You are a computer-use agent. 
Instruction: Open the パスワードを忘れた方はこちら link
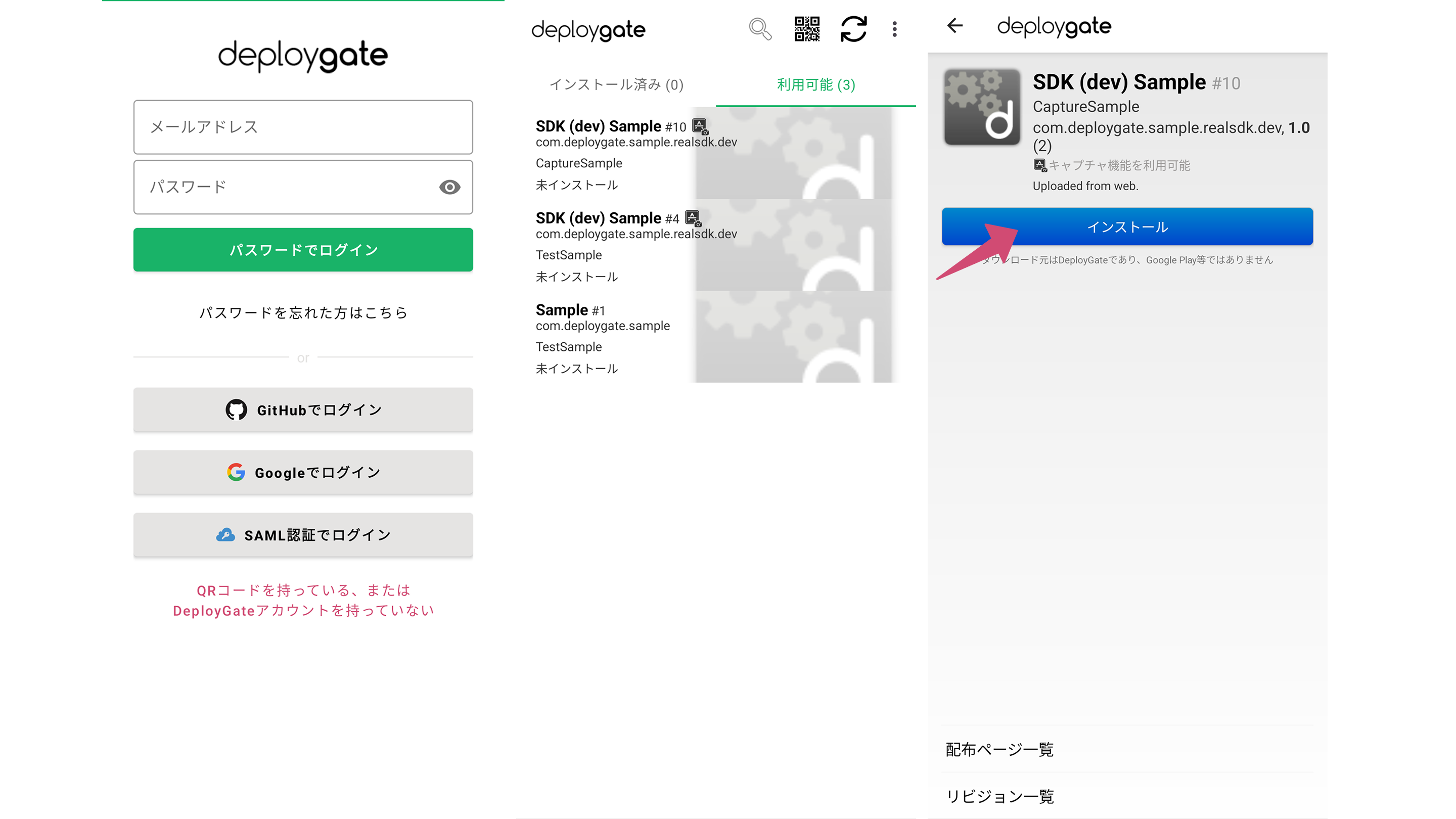click(x=303, y=312)
